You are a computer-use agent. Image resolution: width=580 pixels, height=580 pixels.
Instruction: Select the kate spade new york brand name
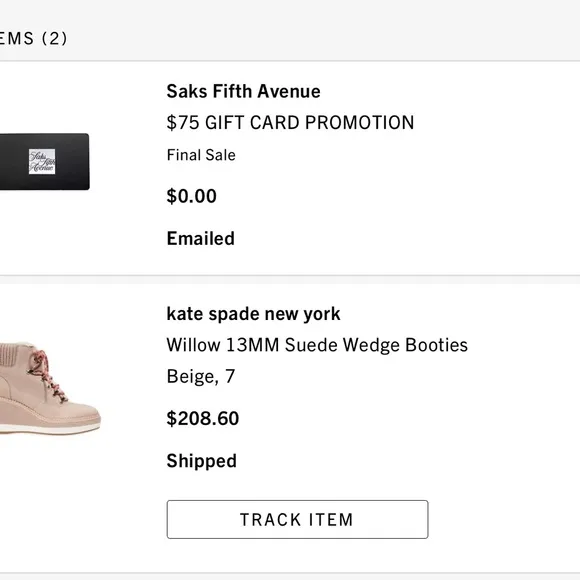[253, 314]
